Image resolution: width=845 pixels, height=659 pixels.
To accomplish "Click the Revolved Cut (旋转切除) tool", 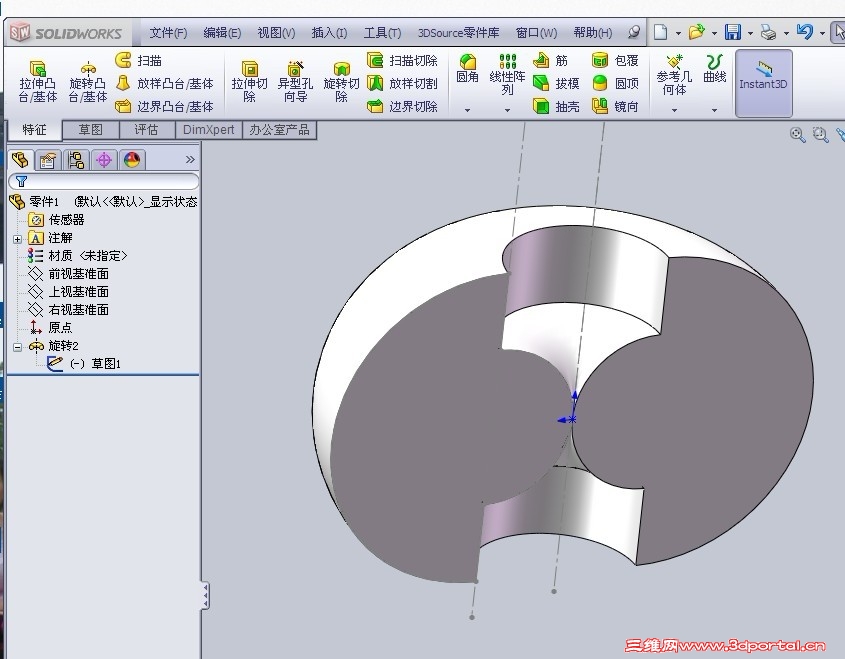I will (341, 82).
